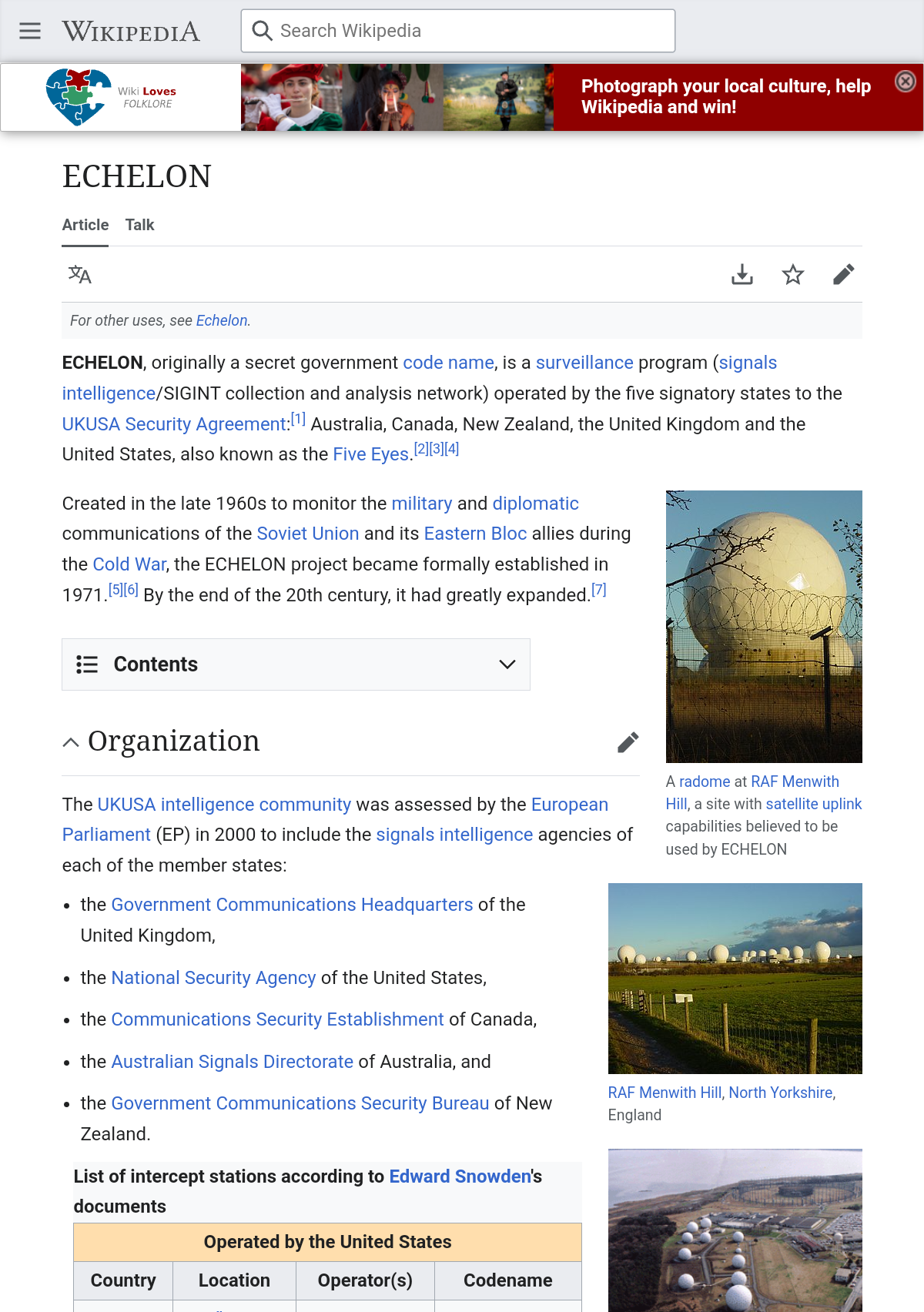This screenshot has height=1312, width=924.
Task: Open the Cold War link
Action: tap(129, 564)
